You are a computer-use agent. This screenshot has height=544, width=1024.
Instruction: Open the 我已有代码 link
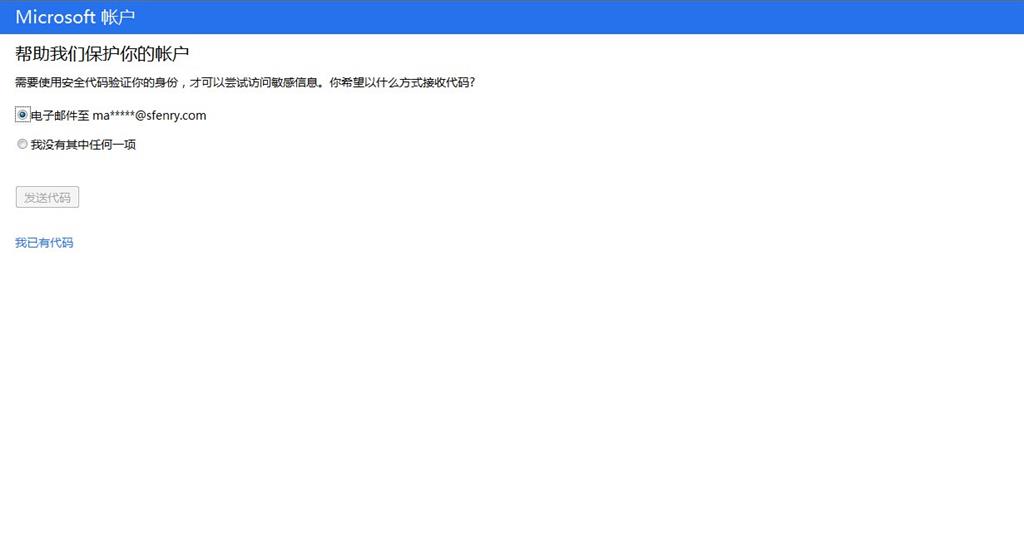click(x=44, y=243)
